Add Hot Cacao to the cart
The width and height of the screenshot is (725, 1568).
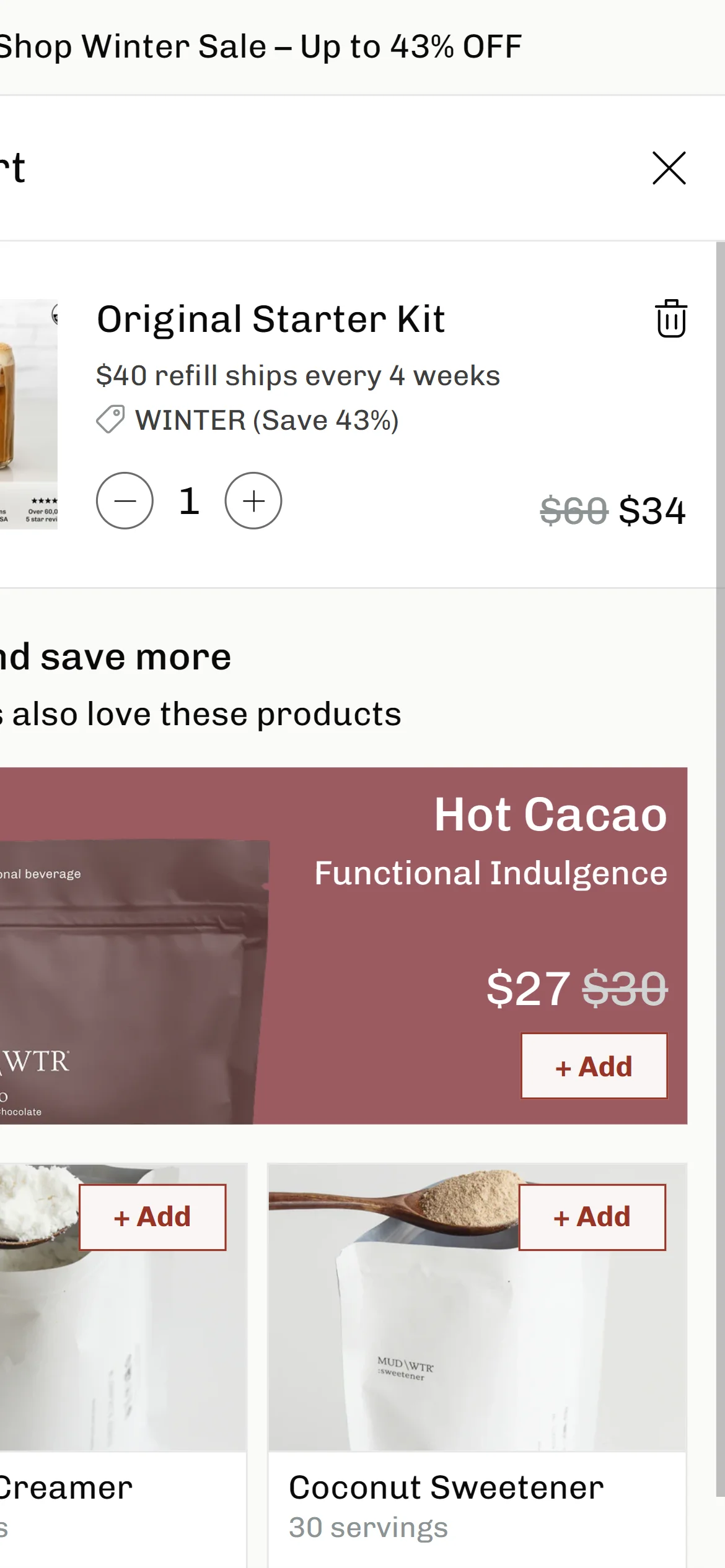594,1066
